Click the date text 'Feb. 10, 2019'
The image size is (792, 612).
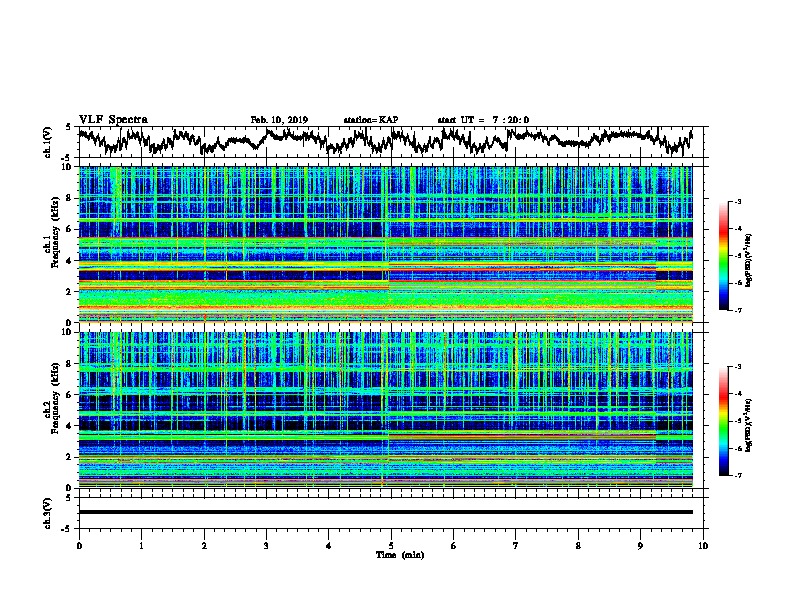point(279,120)
